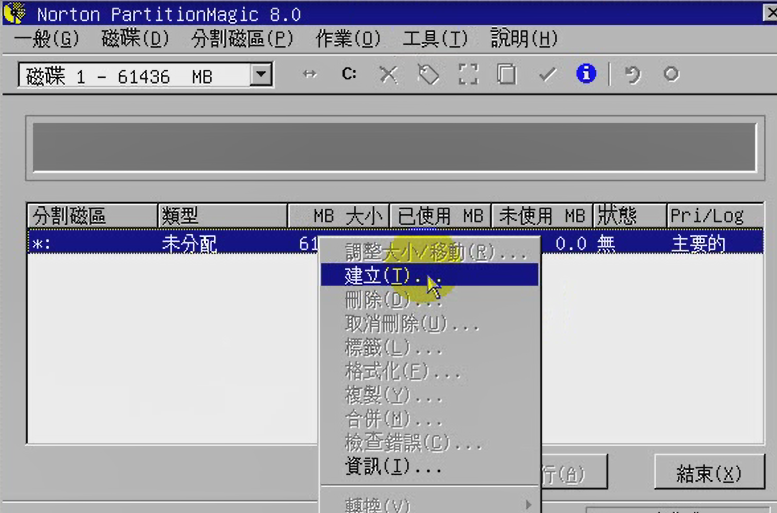Open the 磁碟(D) menu
777x513 pixels.
tap(135, 39)
